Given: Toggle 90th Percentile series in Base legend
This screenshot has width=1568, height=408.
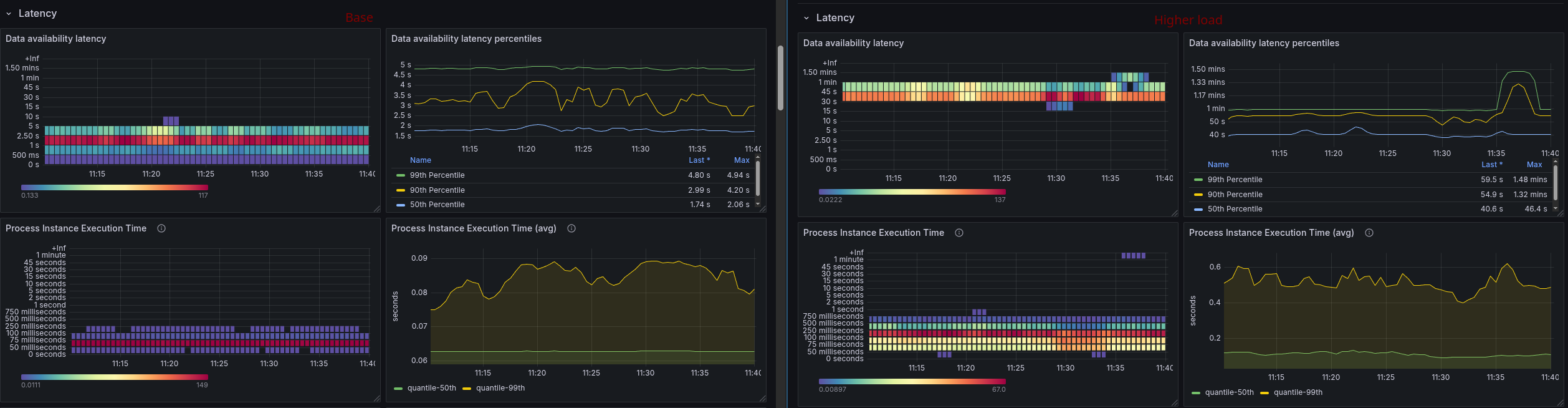Looking at the screenshot, I should 437,190.
